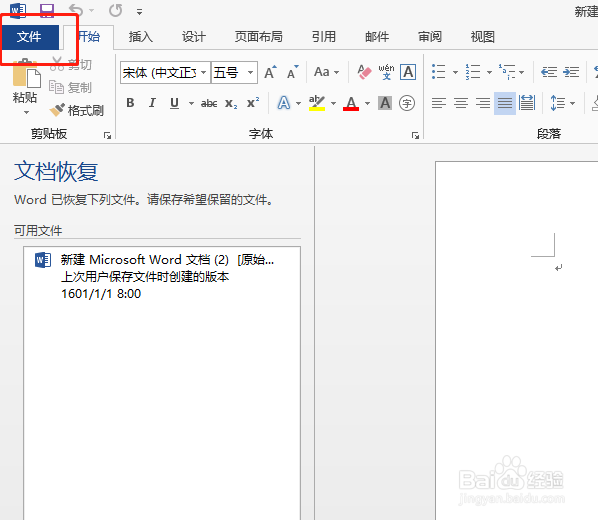Click the Distributed alignment icon
The height and width of the screenshot is (520, 598).
click(x=527, y=103)
